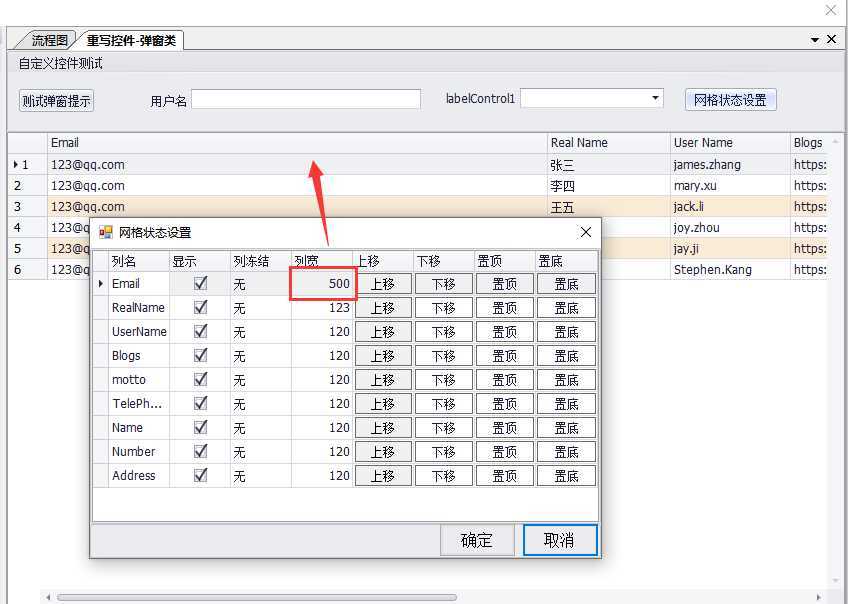Uncheck display for the Name row
The image size is (848, 604).
[201, 427]
